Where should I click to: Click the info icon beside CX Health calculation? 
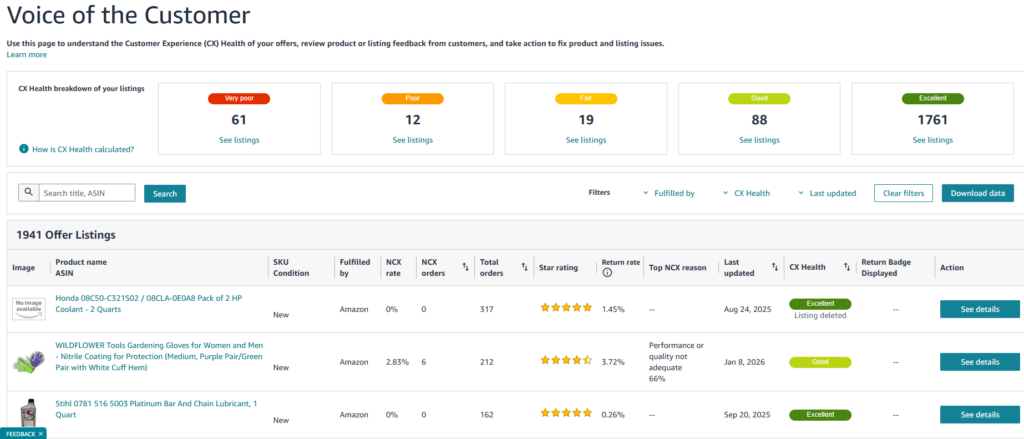pyautogui.click(x=23, y=149)
